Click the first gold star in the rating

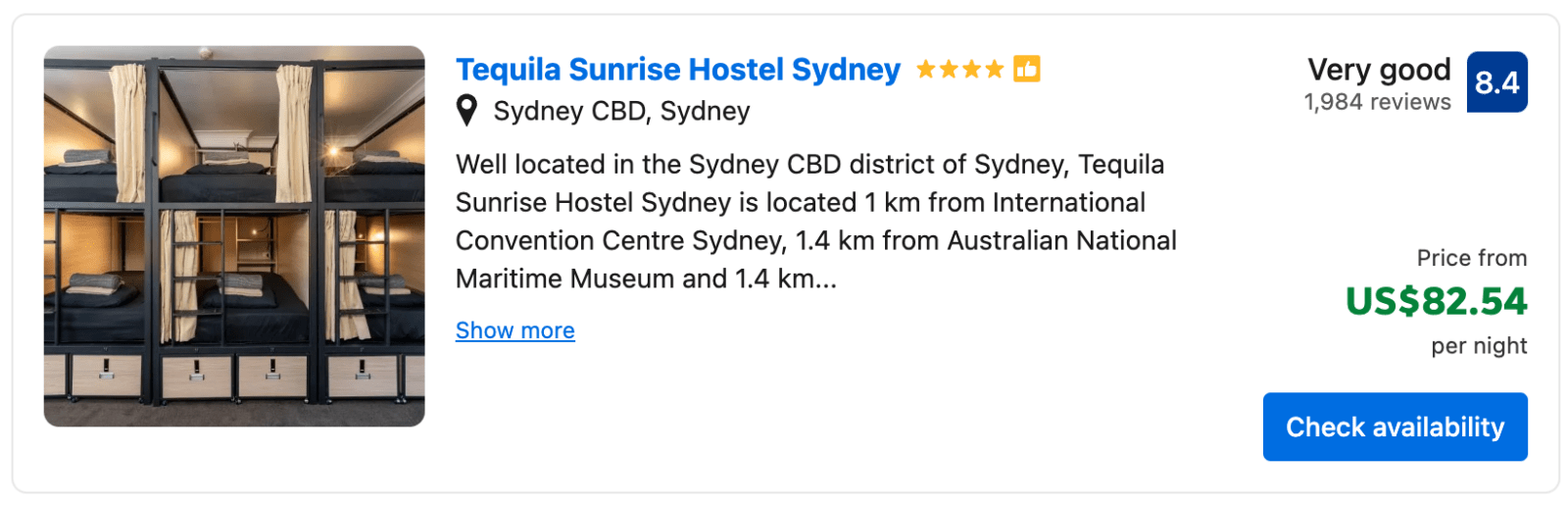pos(925,70)
